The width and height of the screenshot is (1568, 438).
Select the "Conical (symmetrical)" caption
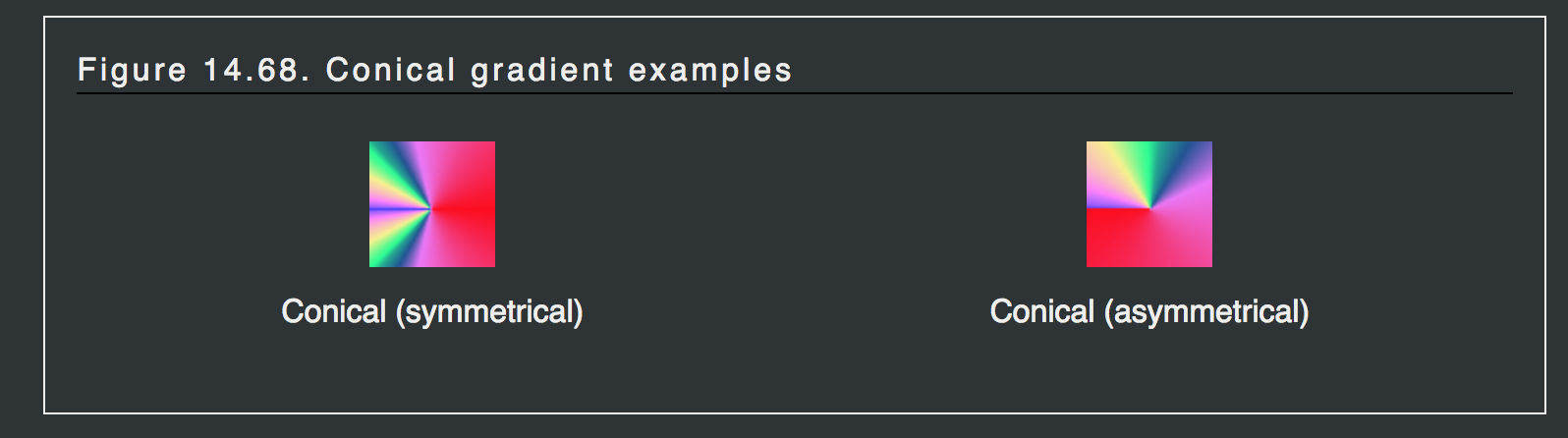point(432,312)
